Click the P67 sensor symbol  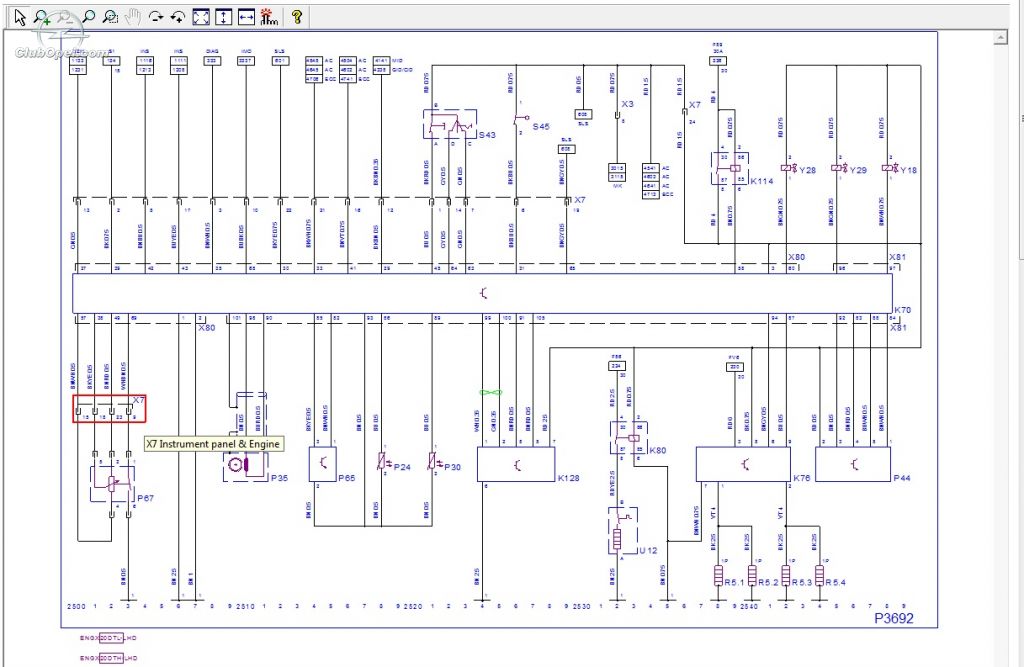coord(112,484)
